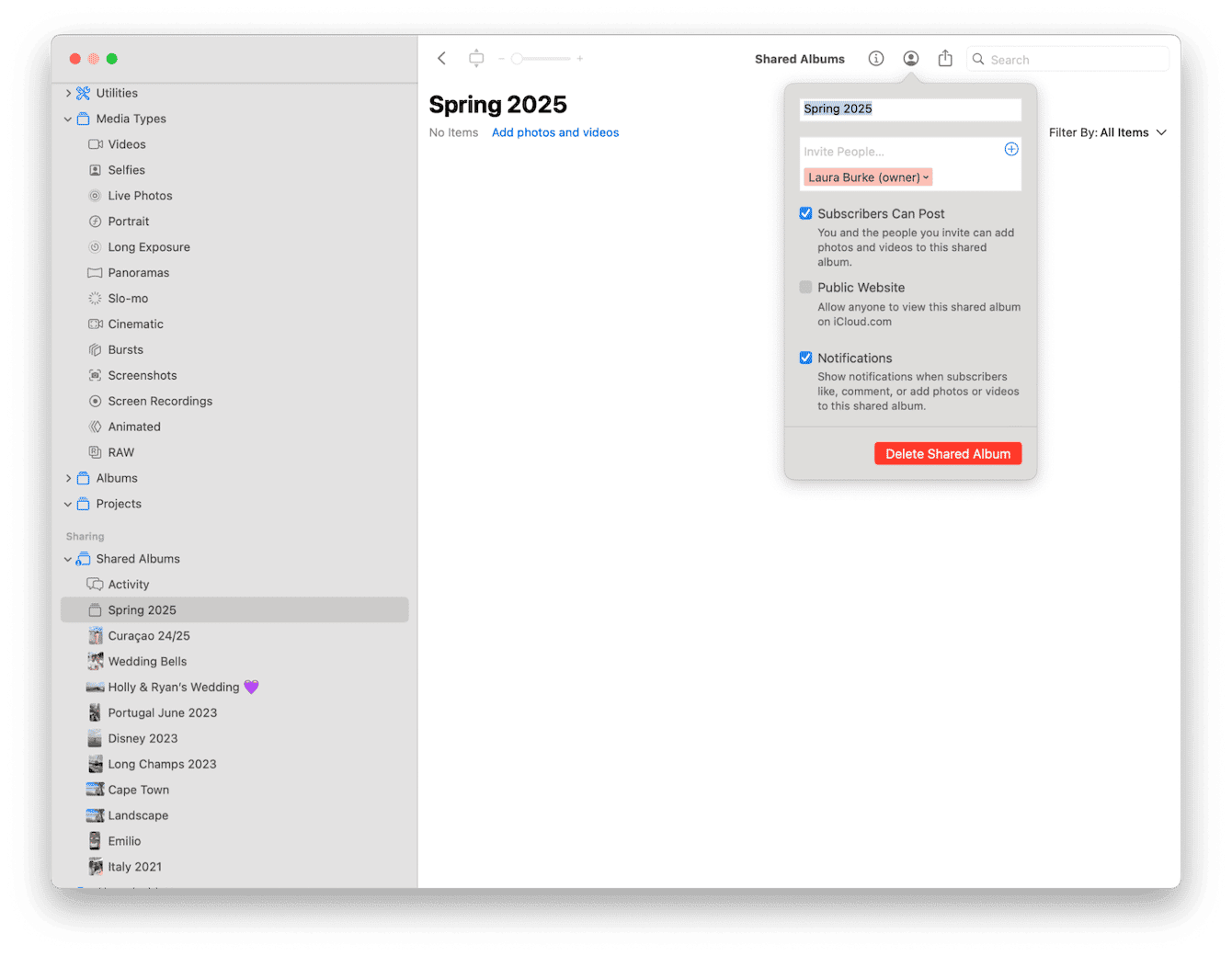Screen dimensions: 1232x956
Task: Click the Info icon in toolbar
Action: click(x=876, y=59)
